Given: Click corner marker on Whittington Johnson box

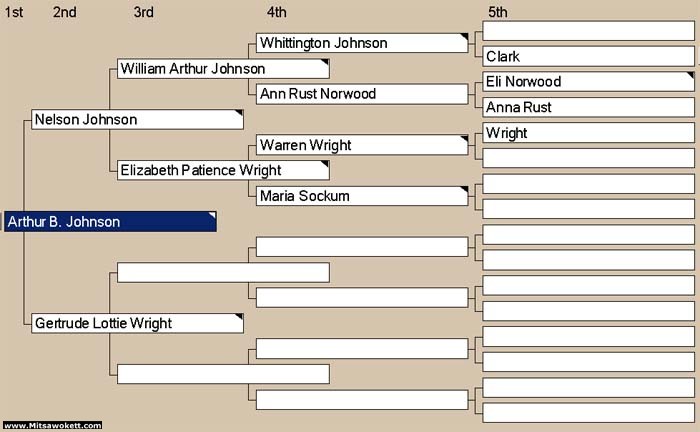Looking at the screenshot, I should pyautogui.click(x=464, y=36).
